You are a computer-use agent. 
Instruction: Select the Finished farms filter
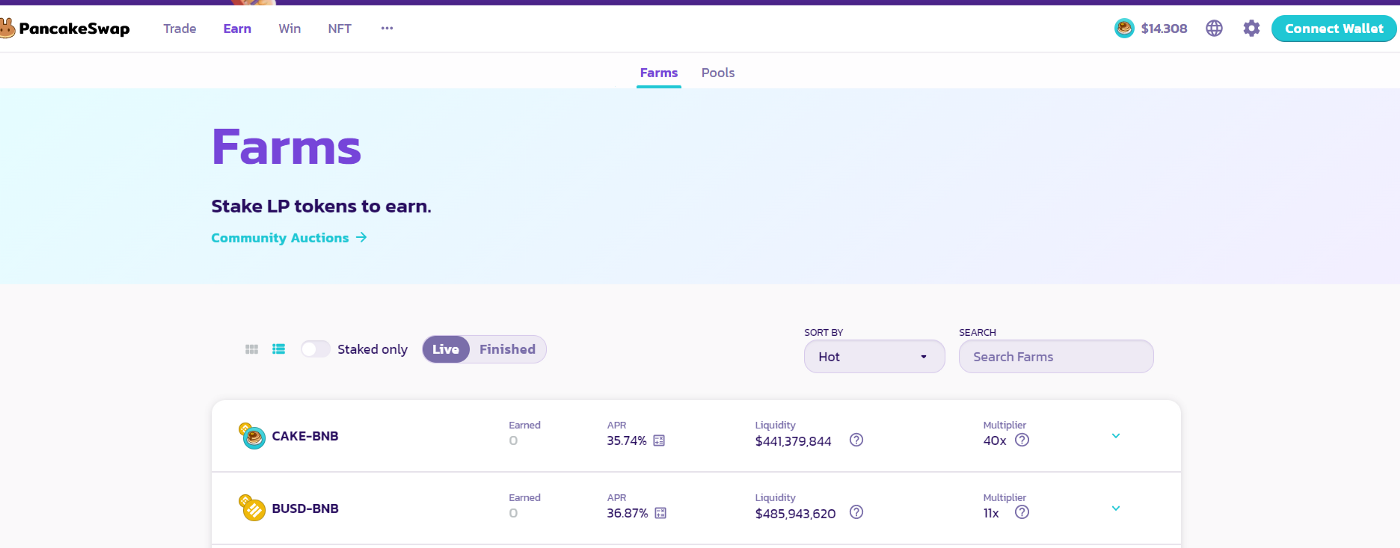[507, 349]
